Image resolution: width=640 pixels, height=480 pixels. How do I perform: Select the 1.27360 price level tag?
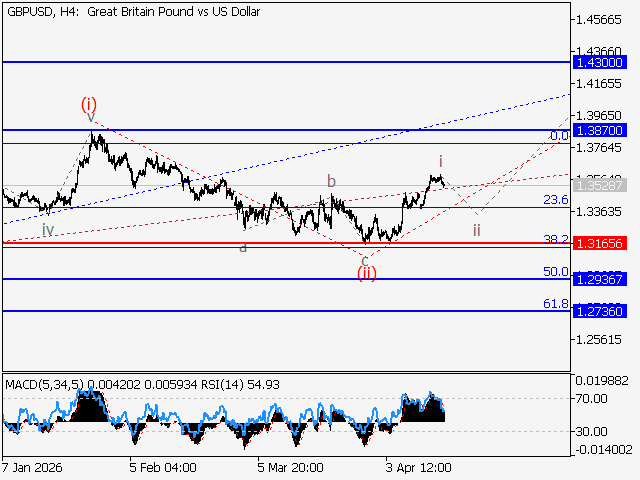tap(600, 311)
